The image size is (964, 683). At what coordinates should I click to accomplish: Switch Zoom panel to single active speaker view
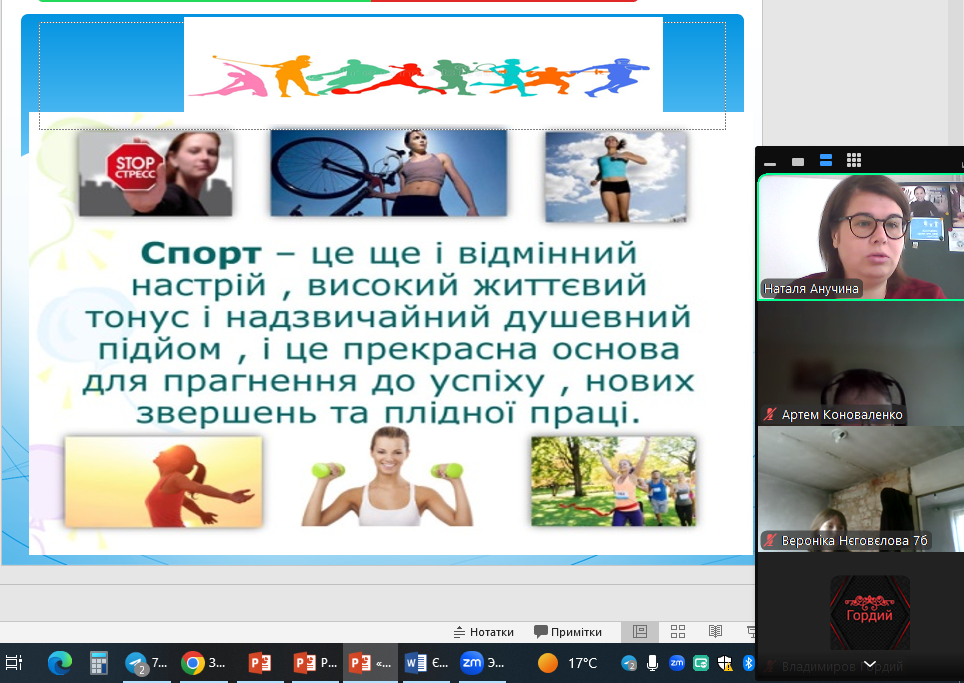click(798, 162)
